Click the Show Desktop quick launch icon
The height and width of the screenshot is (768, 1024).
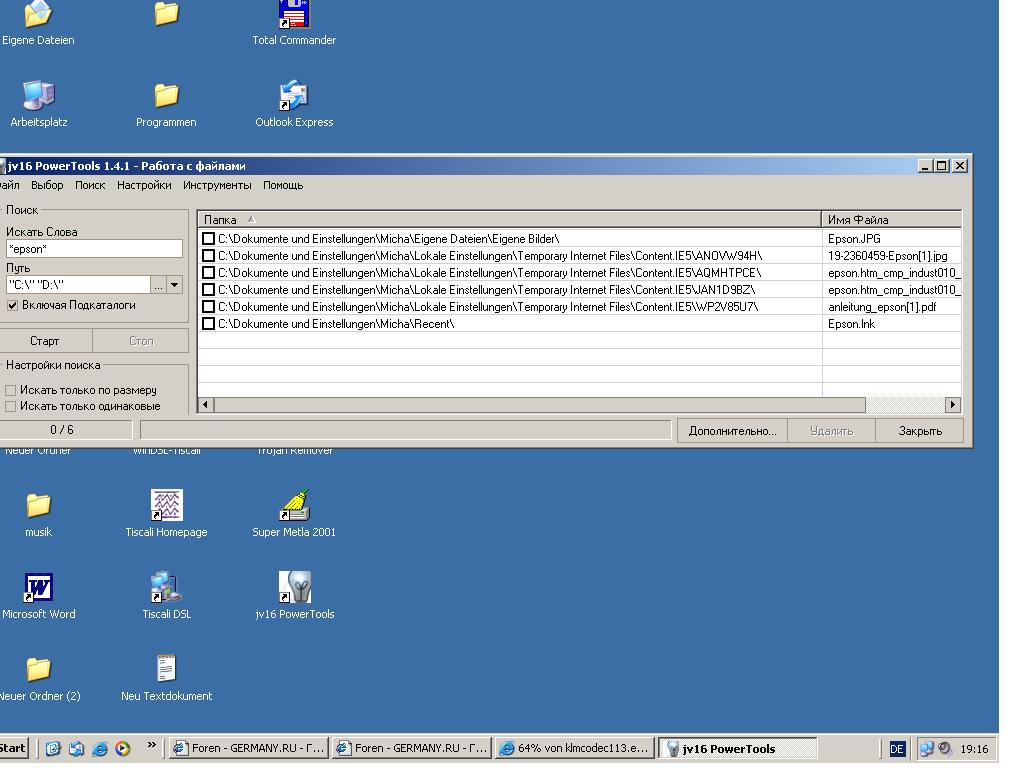53,748
